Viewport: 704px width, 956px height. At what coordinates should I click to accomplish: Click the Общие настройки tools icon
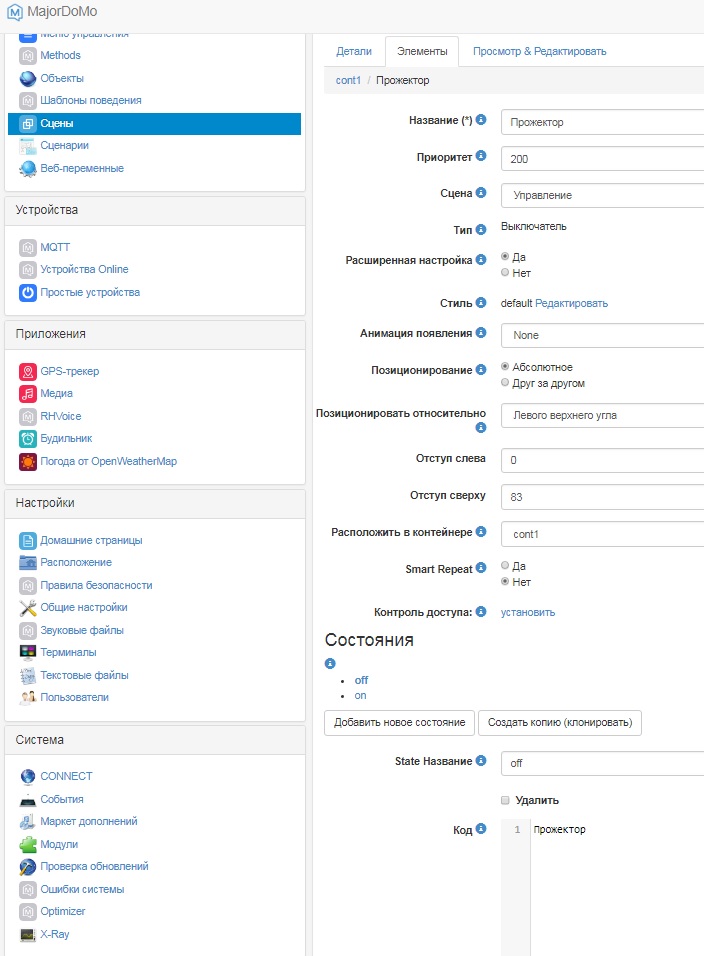coord(27,608)
